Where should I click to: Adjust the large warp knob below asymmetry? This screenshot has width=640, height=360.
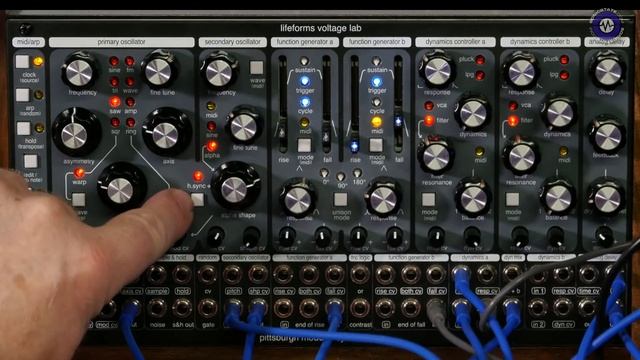[120, 190]
